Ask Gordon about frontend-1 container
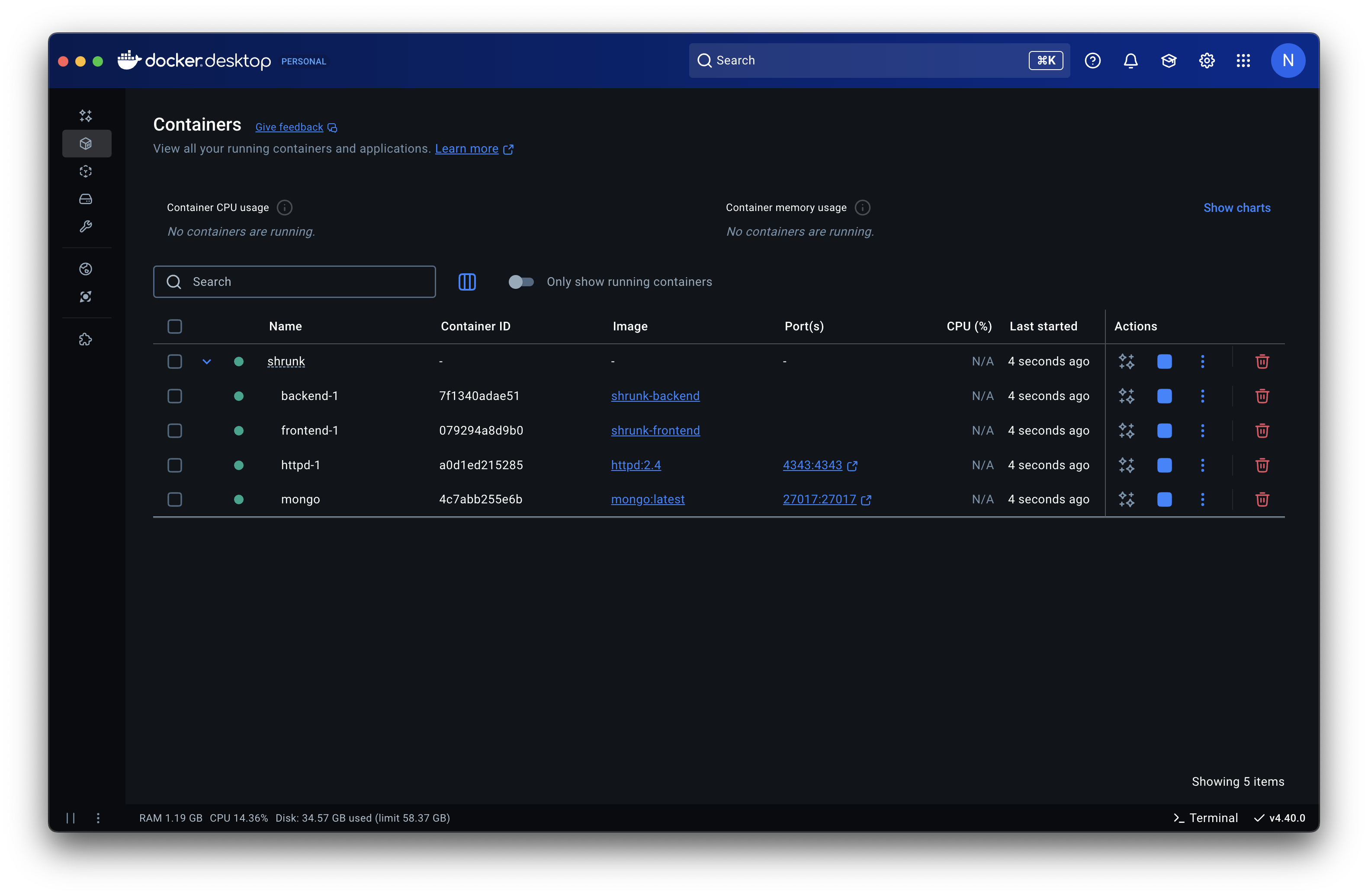The width and height of the screenshot is (1368, 896). (1127, 430)
